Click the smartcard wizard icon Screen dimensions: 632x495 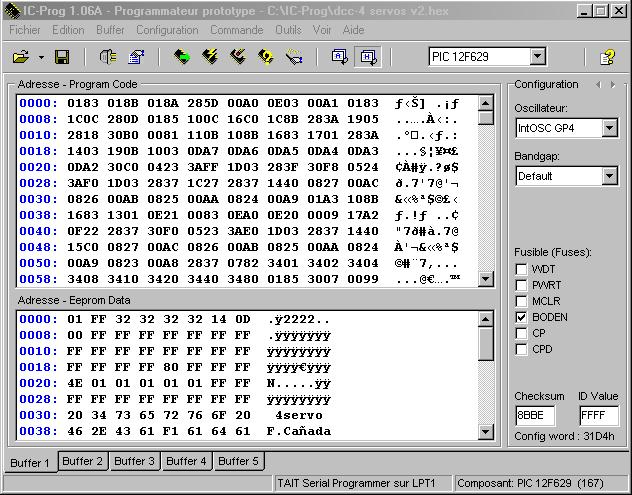pyautogui.click(x=294, y=57)
